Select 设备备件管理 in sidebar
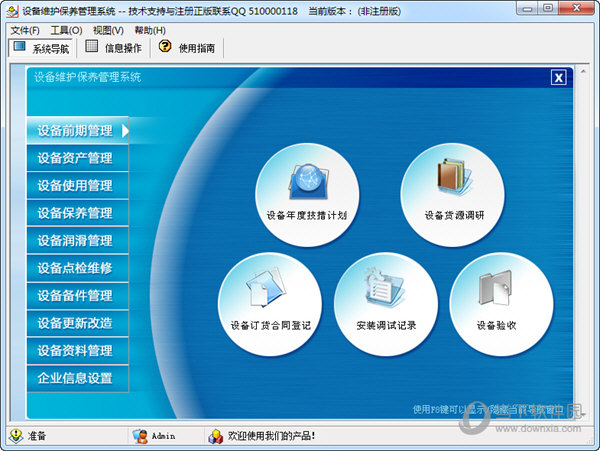This screenshot has width=600, height=451. tap(78, 296)
